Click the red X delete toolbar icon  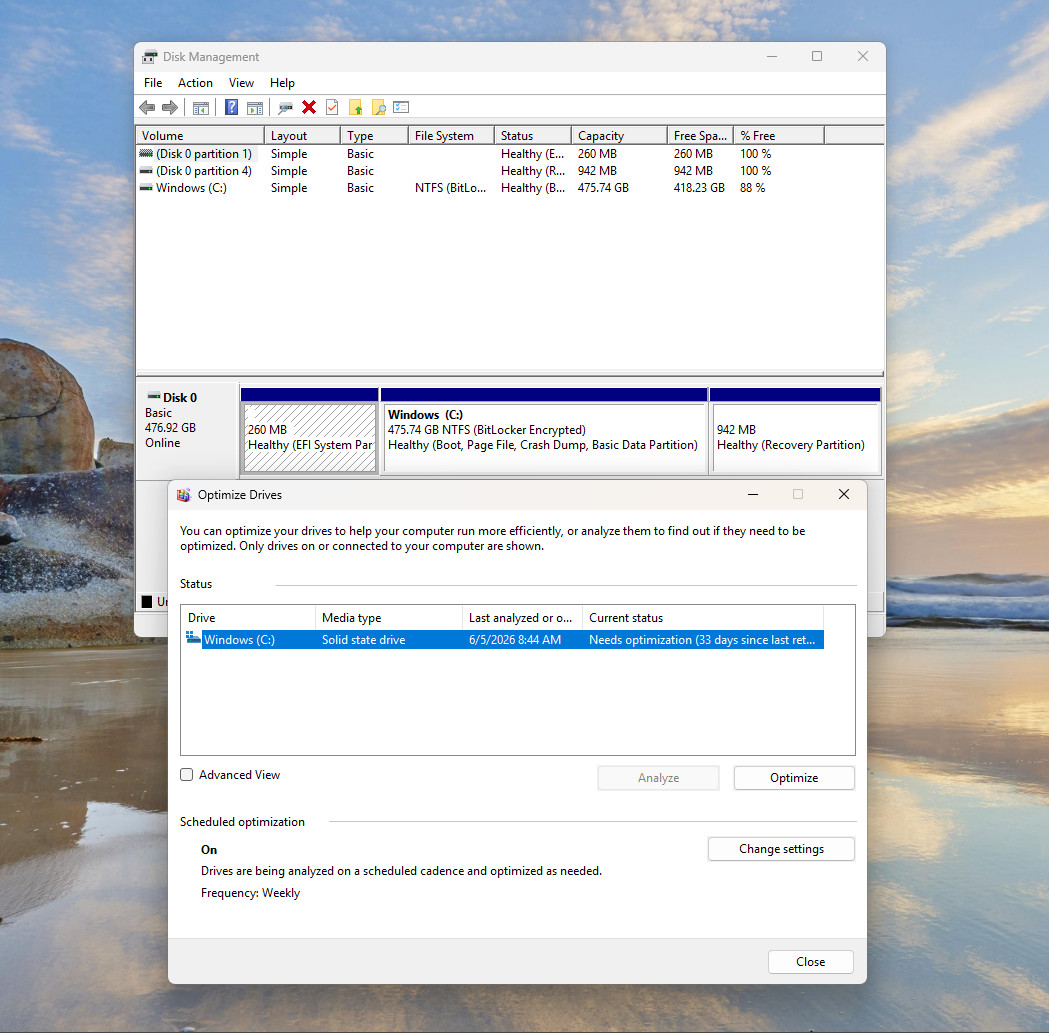coord(309,107)
